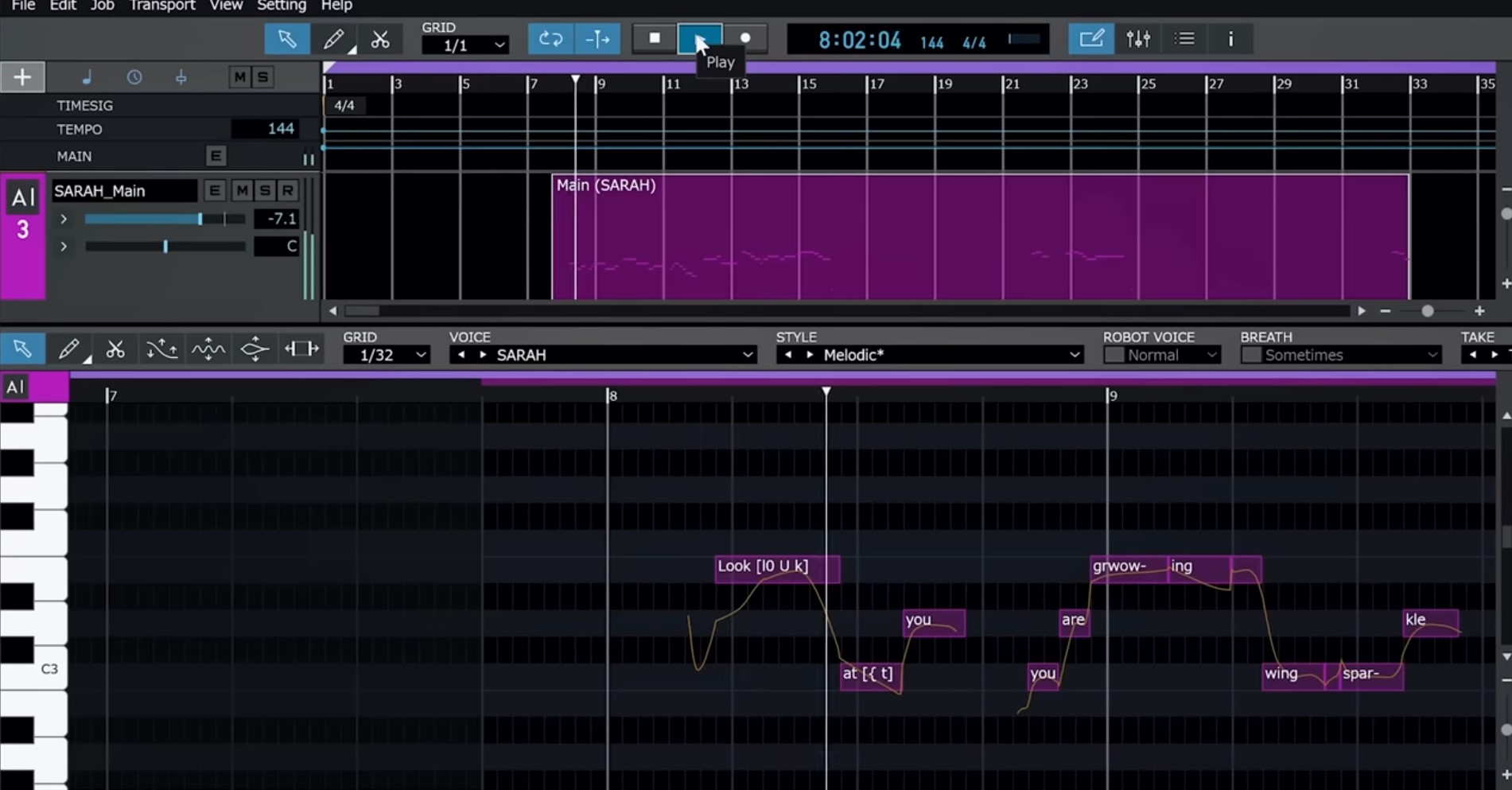Screen dimensions: 1512x790
Task: Select the up-down arrows pitch tool
Action: point(255,348)
